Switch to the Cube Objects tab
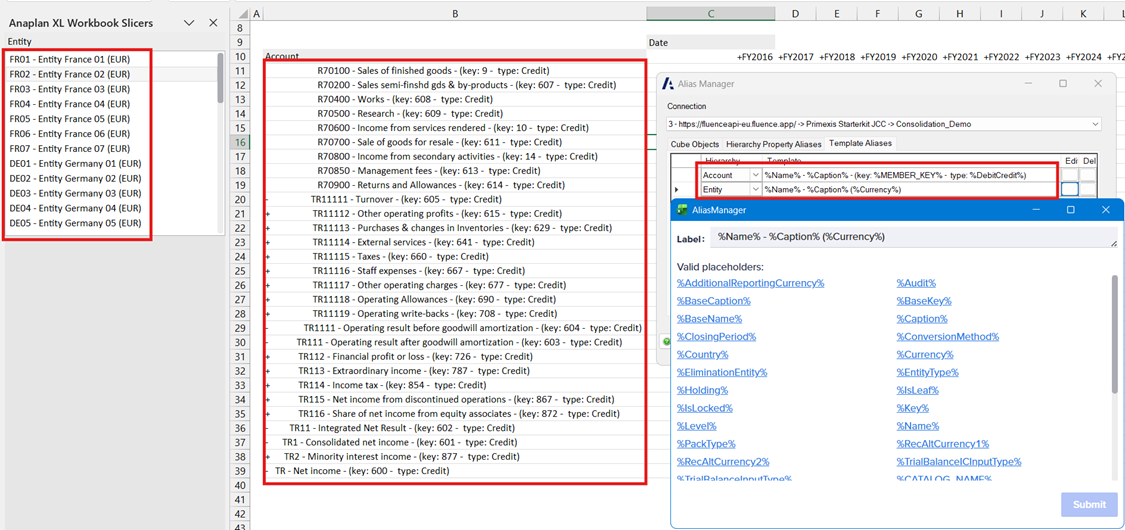 click(694, 145)
